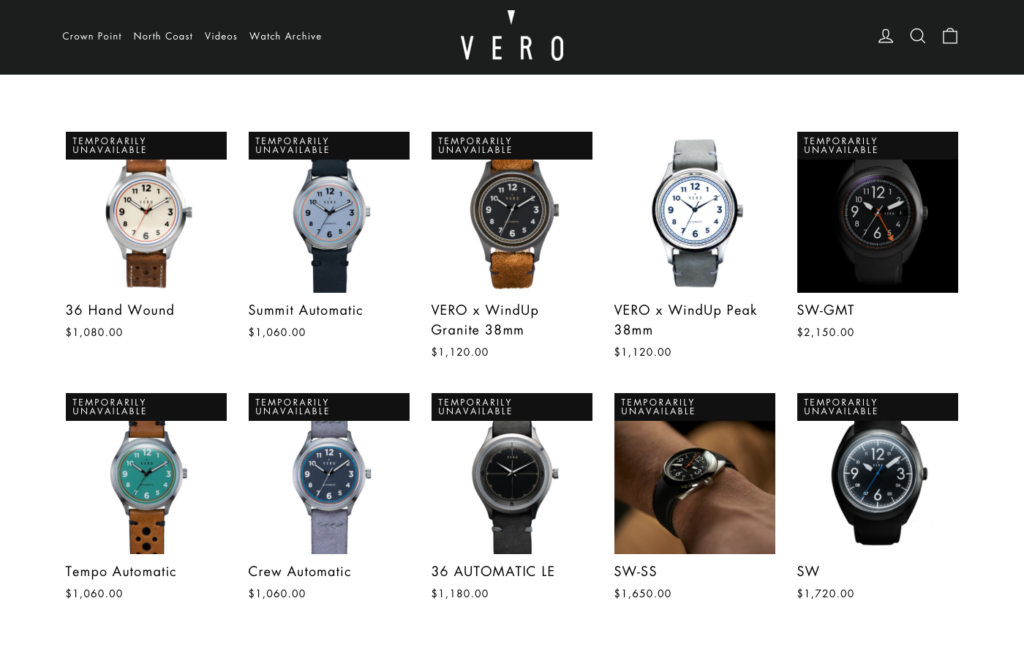The height and width of the screenshot is (650, 1024).
Task: Open the shopping cart icon
Action: pos(950,36)
